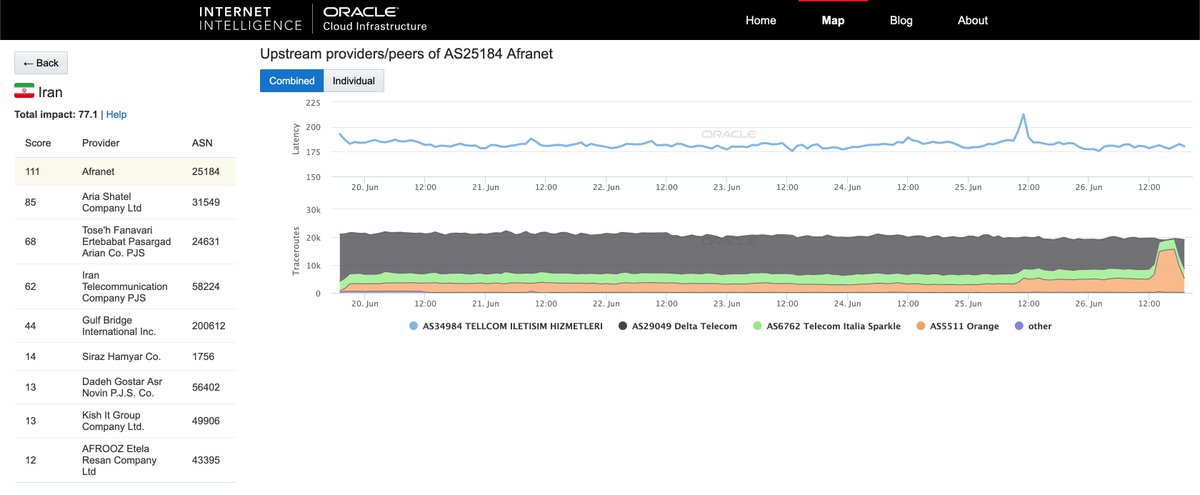Select the Aria Shatel Company Ltd row
This screenshot has width=1200, height=495.
pyautogui.click(x=125, y=202)
